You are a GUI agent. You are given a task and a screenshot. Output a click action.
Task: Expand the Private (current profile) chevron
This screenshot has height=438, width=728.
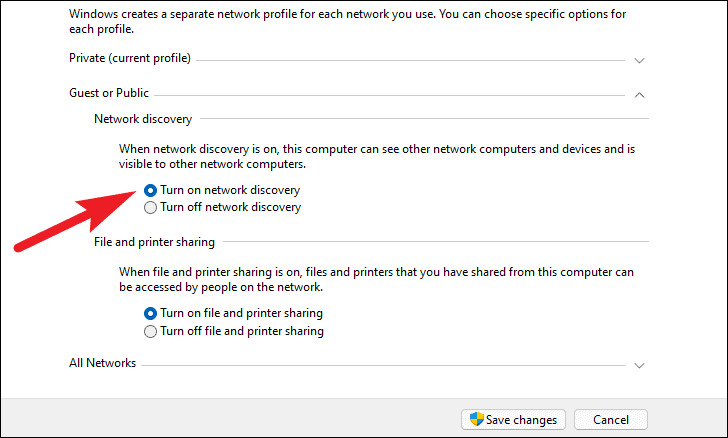pyautogui.click(x=639, y=60)
